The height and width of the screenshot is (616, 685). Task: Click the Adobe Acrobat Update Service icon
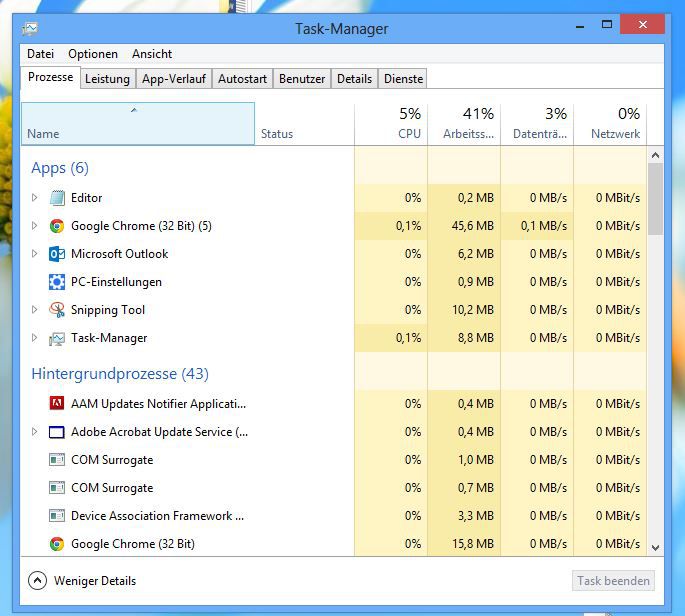(x=57, y=432)
